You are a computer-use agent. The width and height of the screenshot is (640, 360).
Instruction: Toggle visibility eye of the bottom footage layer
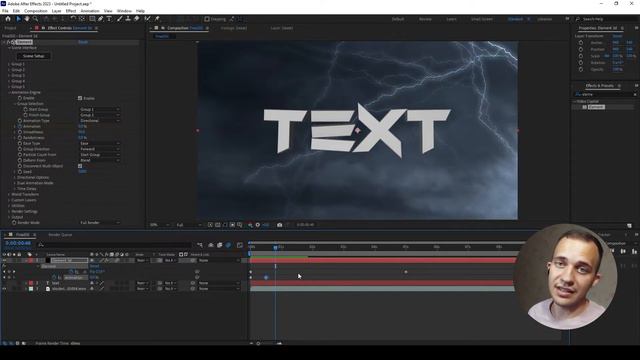click(4, 289)
